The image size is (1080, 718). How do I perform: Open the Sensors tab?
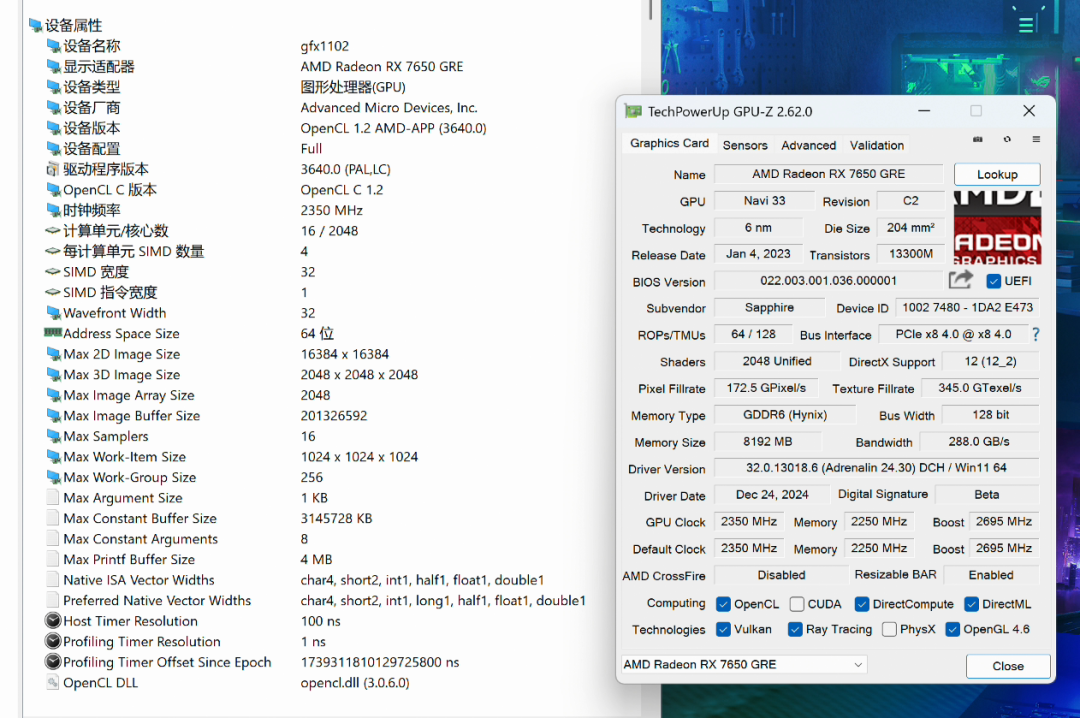tap(745, 145)
